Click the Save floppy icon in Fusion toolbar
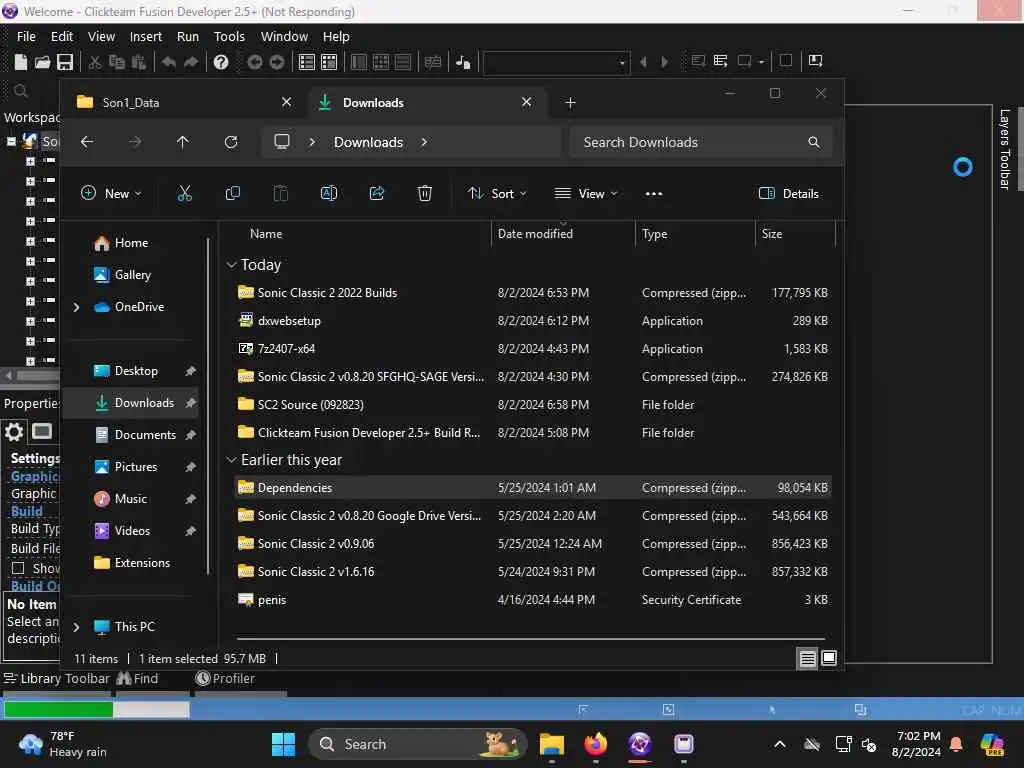 [65, 61]
